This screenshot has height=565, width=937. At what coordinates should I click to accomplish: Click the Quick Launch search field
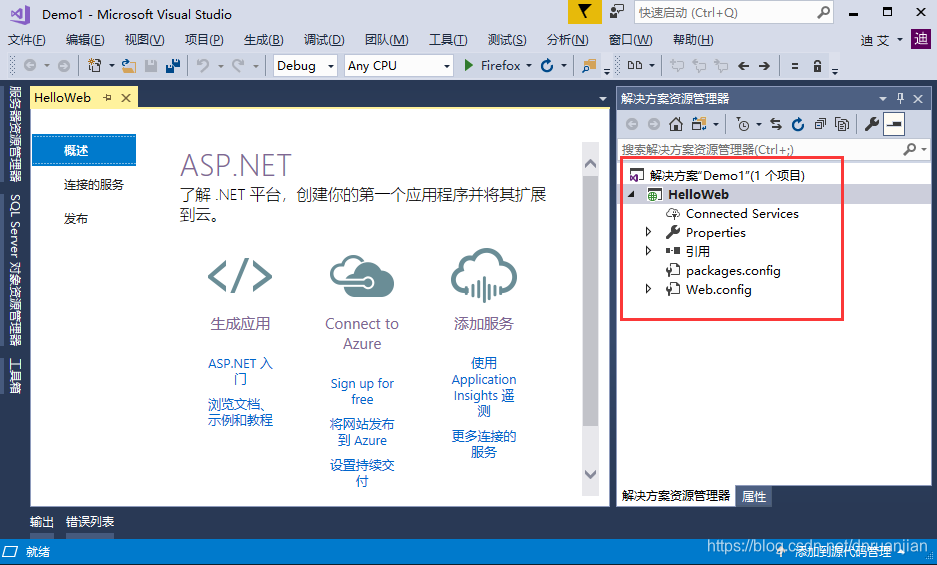(x=734, y=12)
